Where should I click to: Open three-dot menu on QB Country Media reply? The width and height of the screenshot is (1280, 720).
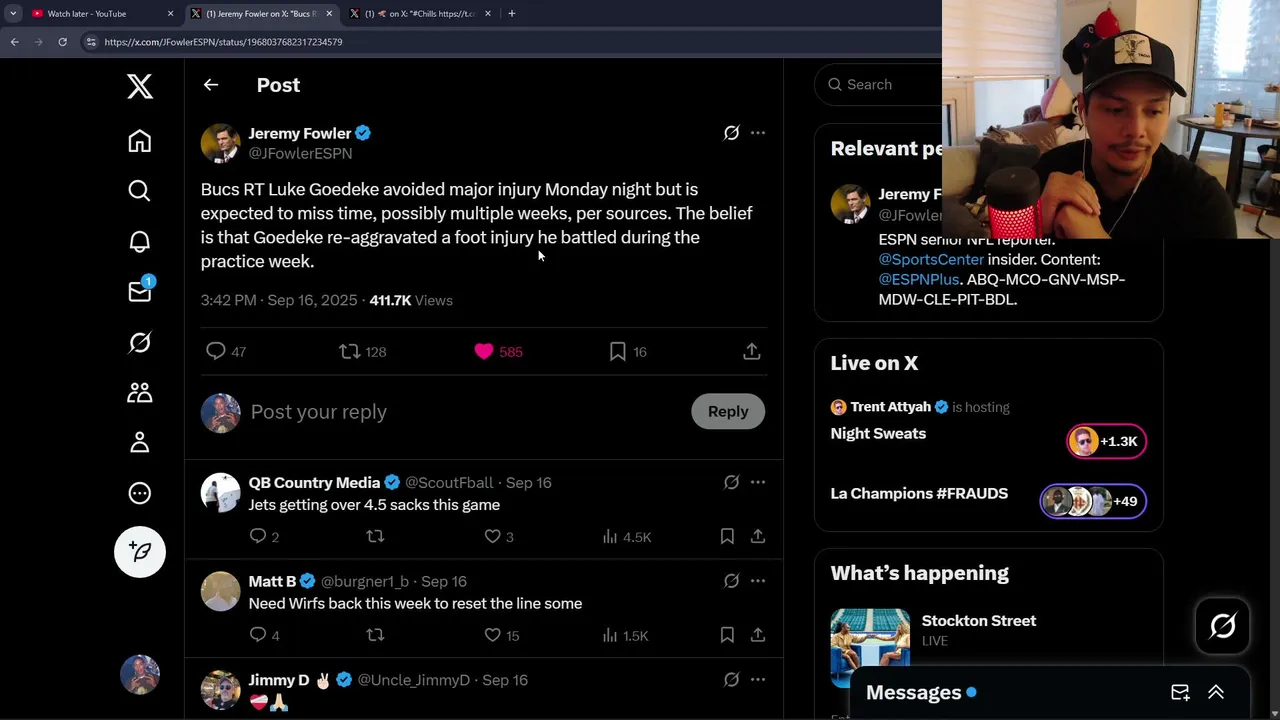(758, 482)
